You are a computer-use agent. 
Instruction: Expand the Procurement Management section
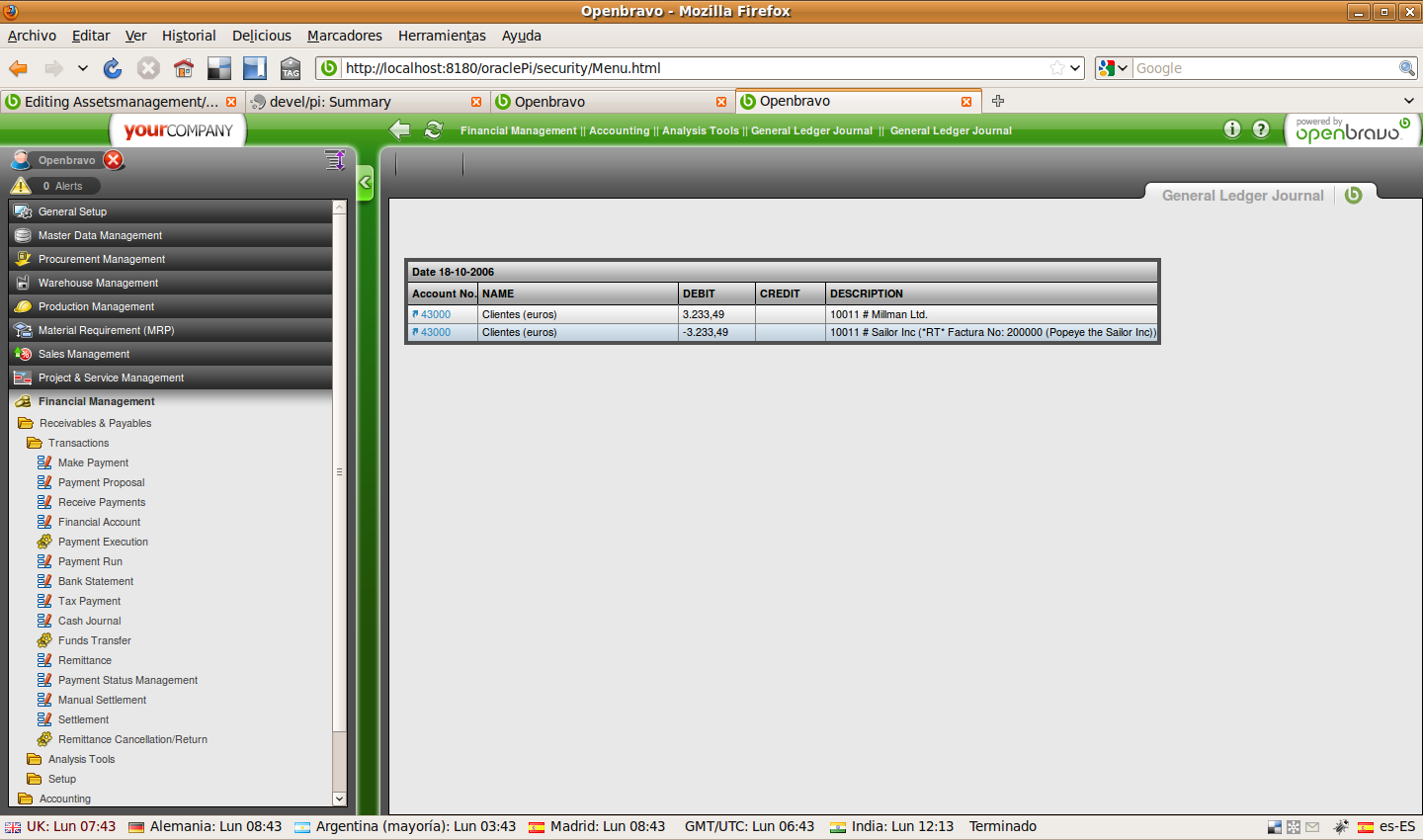click(171, 259)
